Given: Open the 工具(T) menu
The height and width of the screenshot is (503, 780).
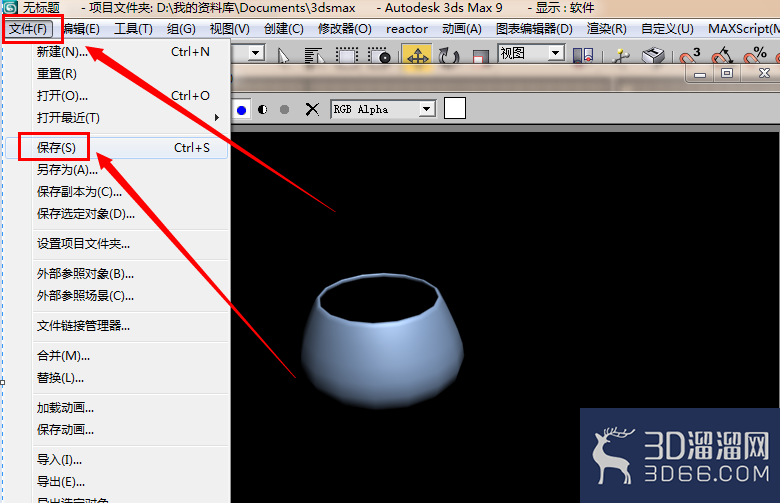Looking at the screenshot, I should point(133,29).
